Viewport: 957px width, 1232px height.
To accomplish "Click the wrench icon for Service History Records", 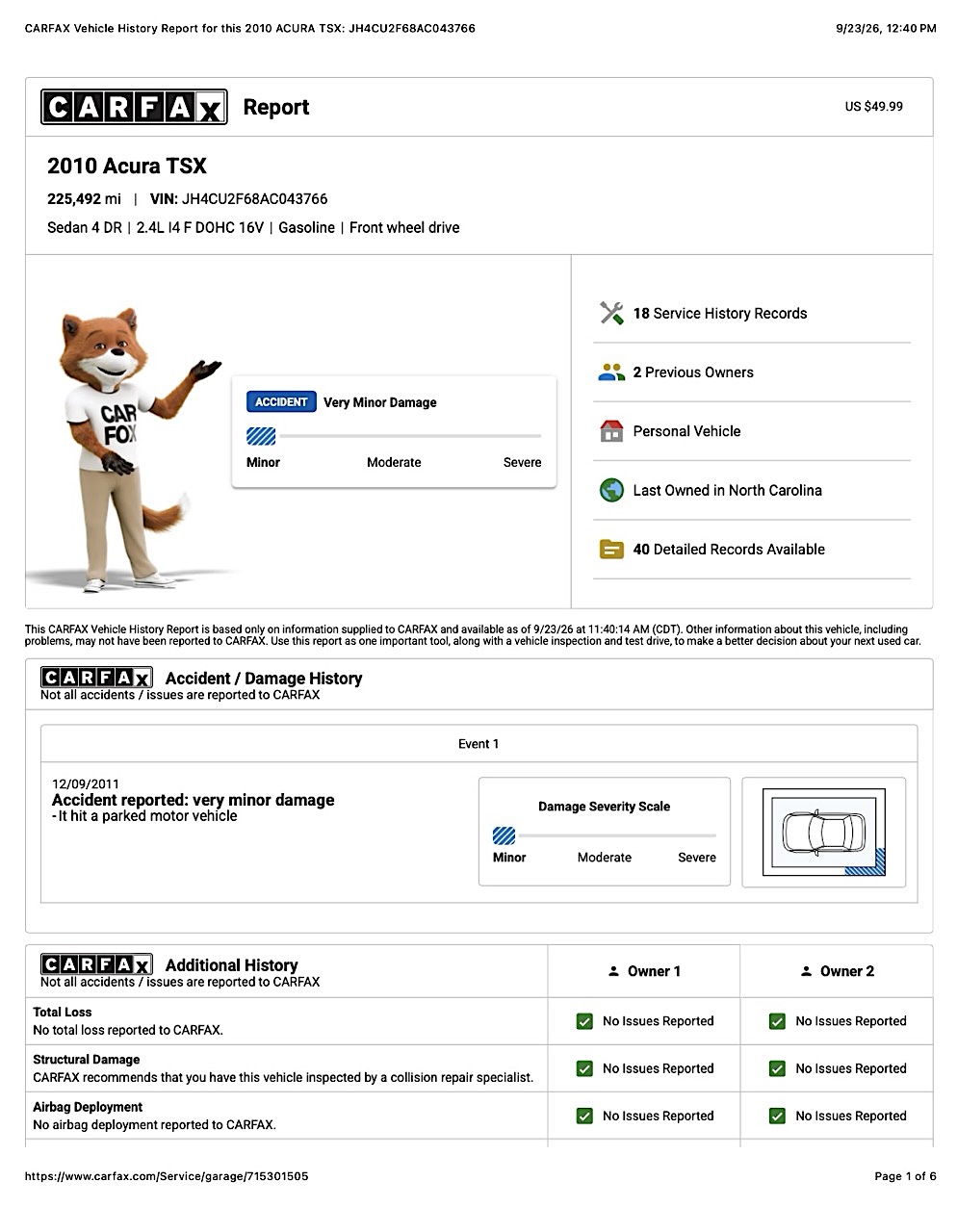I will tap(611, 313).
